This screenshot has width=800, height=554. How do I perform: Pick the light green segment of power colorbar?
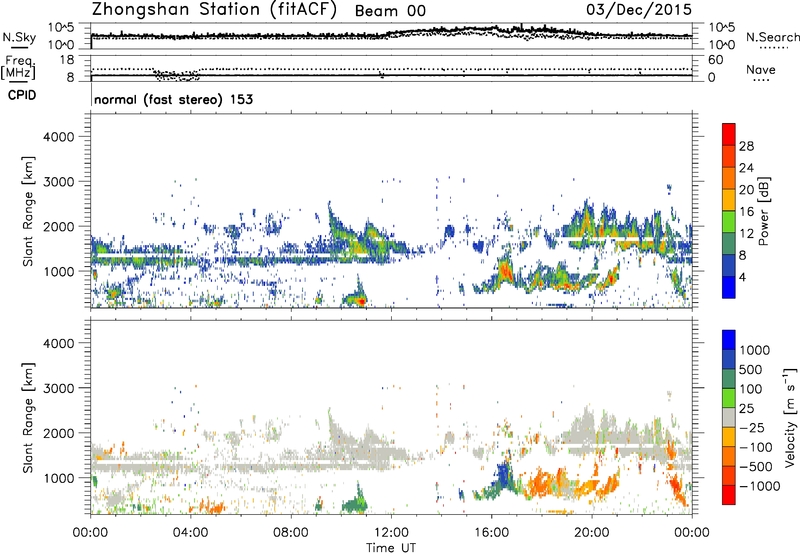pyautogui.click(x=729, y=222)
